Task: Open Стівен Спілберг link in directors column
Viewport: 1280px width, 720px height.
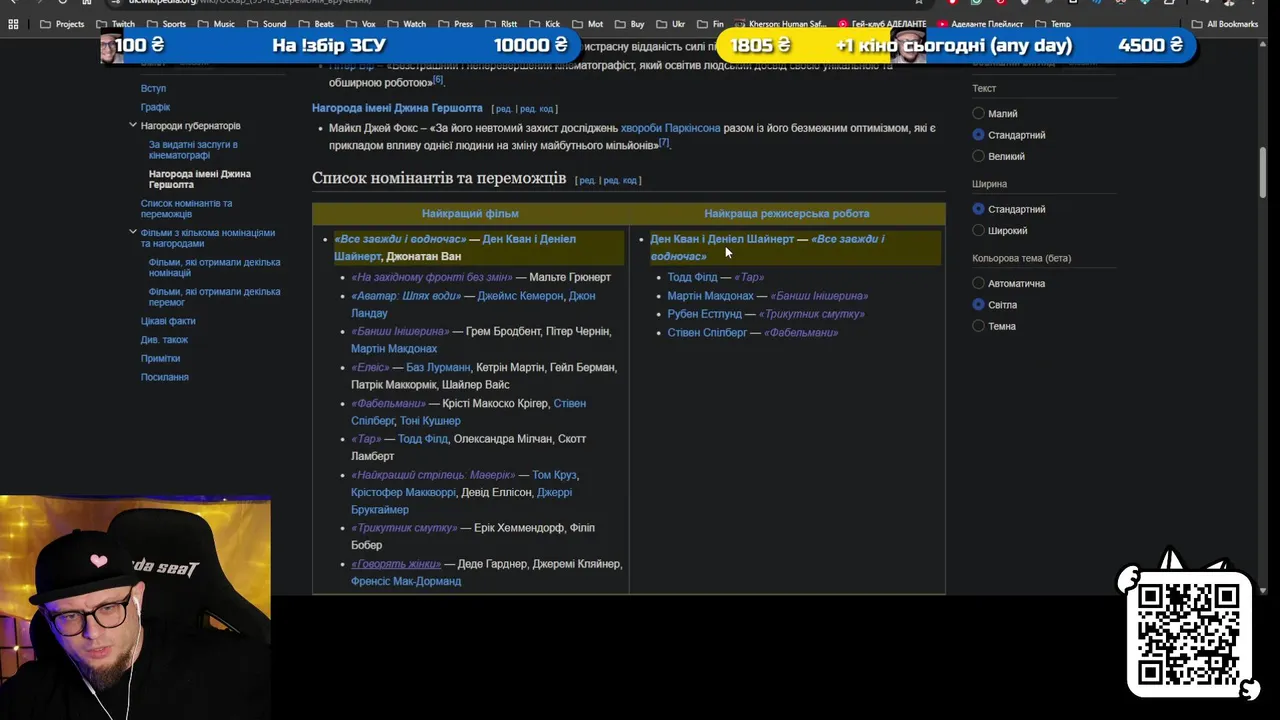Action: 707,333
